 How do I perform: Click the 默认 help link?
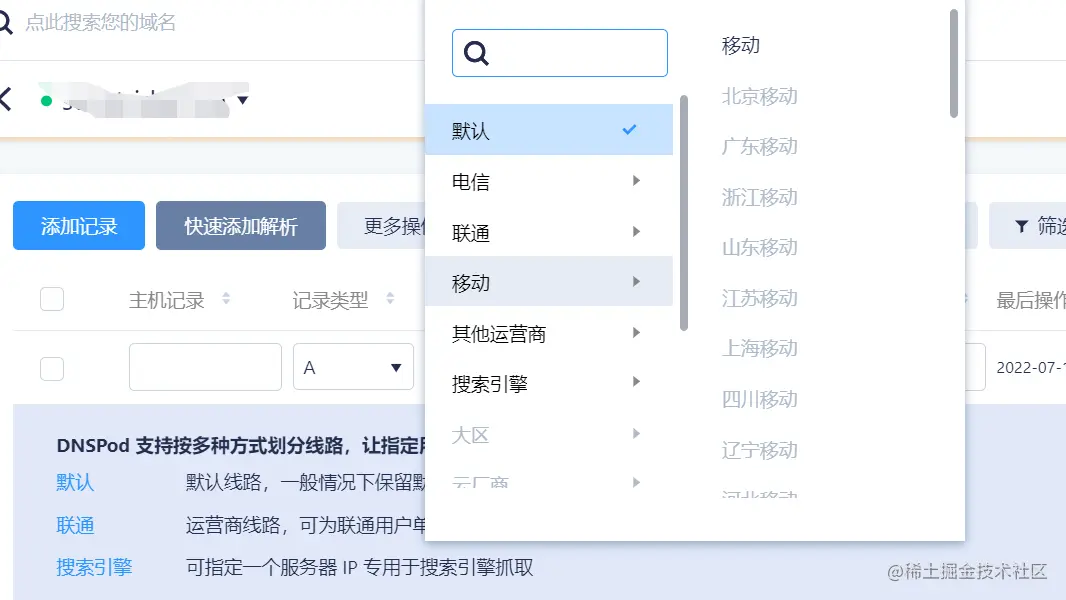pyautogui.click(x=75, y=482)
